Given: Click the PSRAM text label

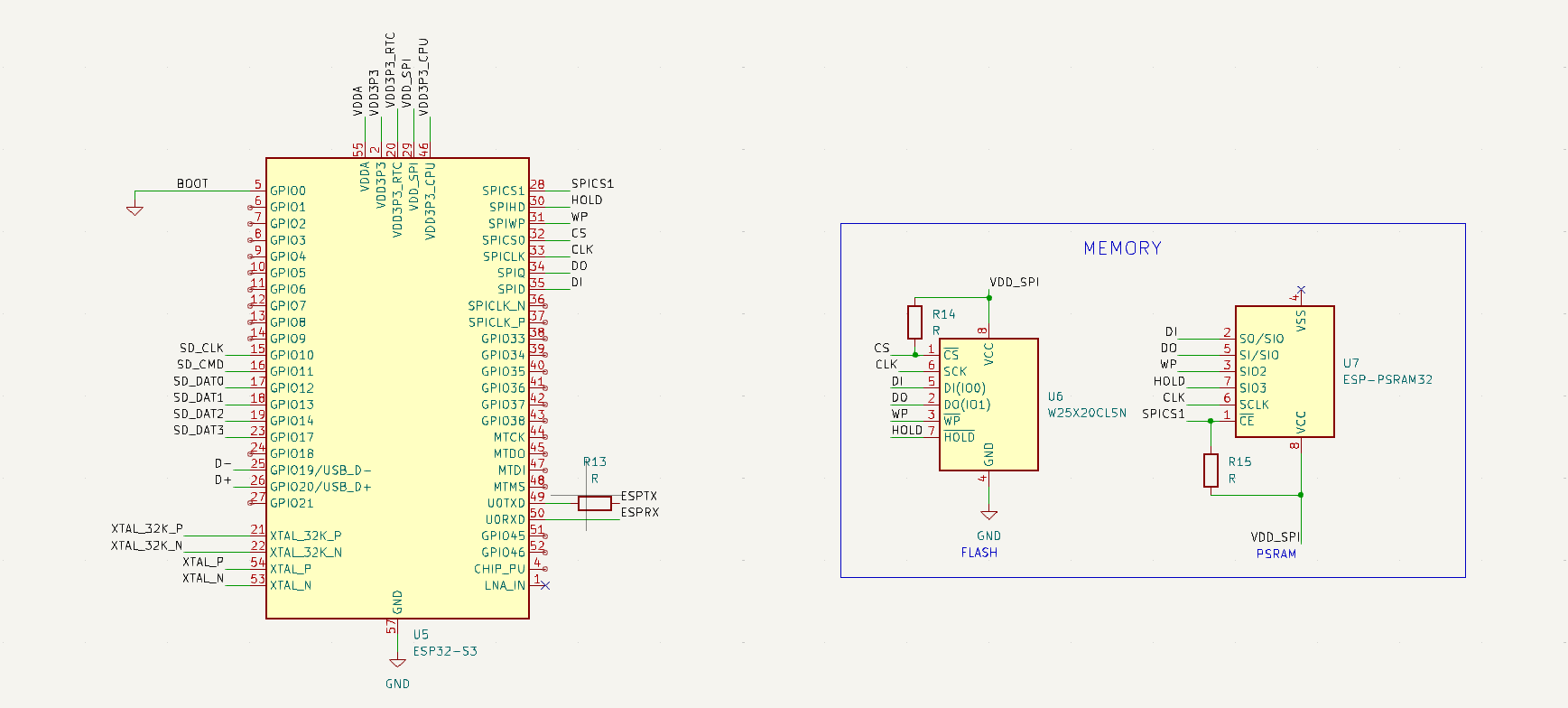Looking at the screenshot, I should (x=1276, y=554).
